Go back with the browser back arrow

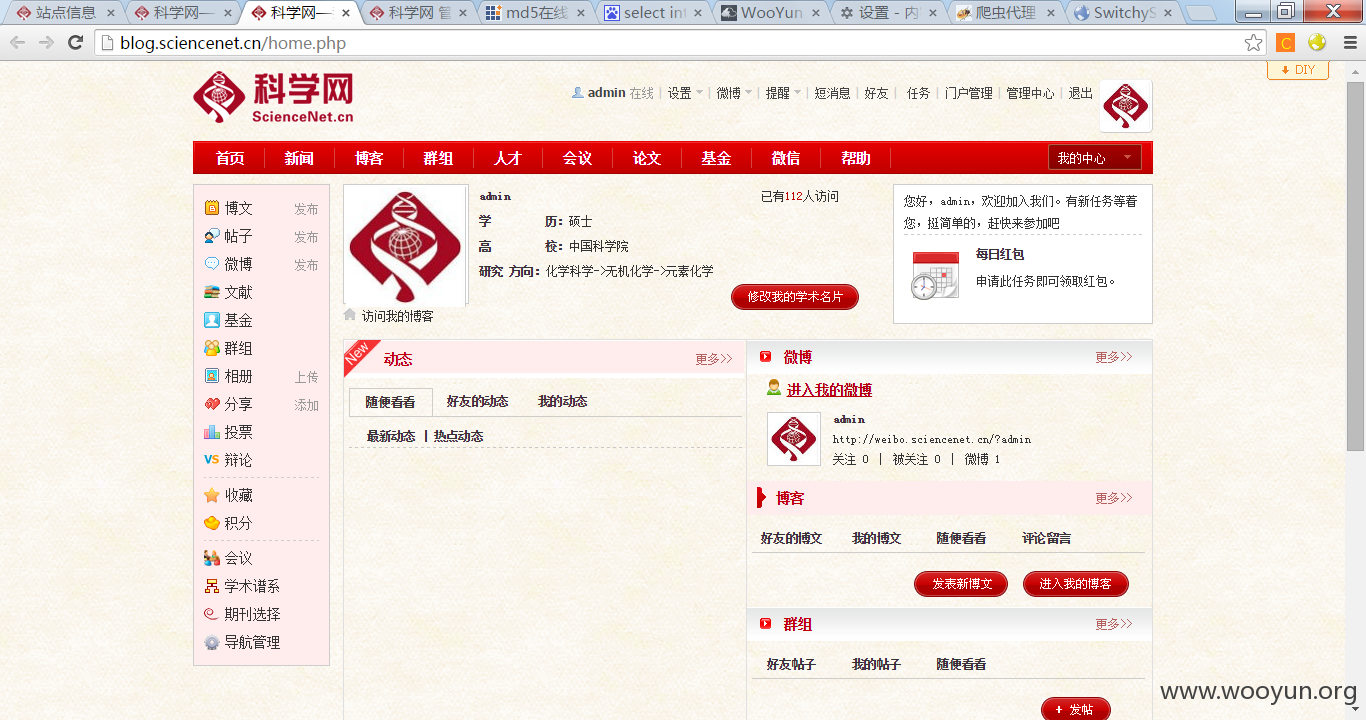[17, 42]
